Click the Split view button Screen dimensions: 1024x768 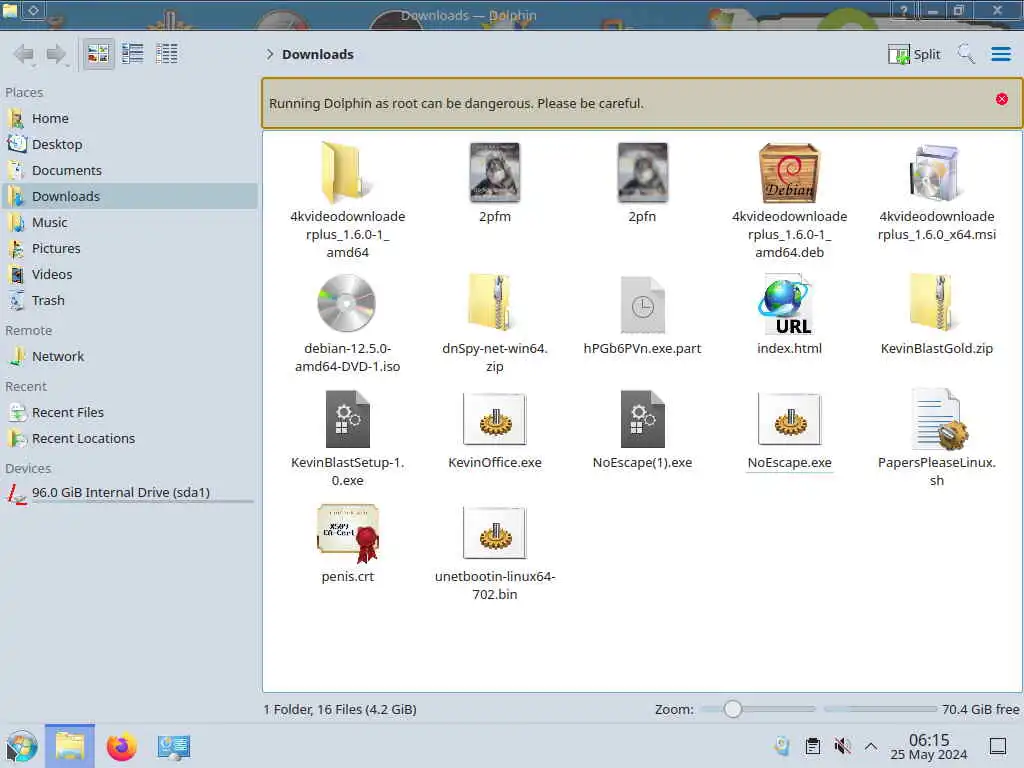914,54
